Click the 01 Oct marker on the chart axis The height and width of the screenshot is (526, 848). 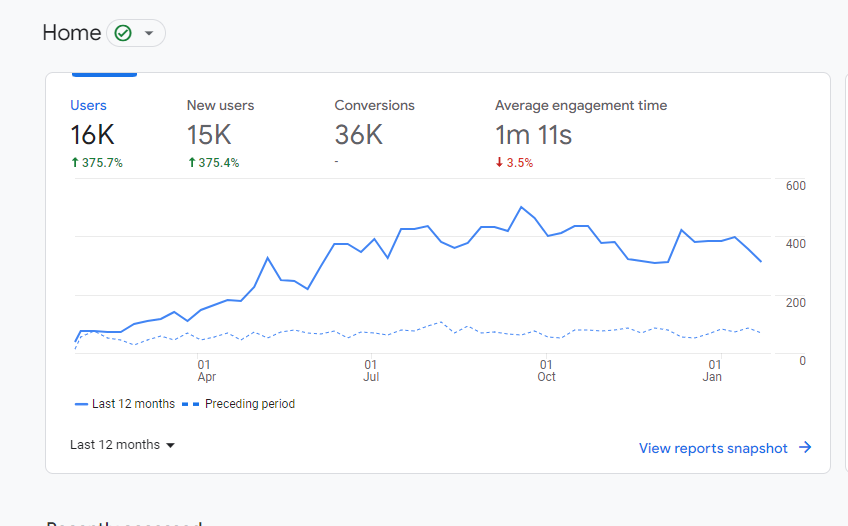click(x=546, y=371)
